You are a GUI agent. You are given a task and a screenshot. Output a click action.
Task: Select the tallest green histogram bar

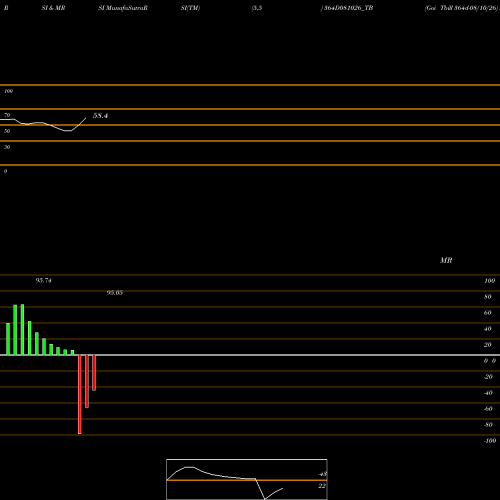(22, 330)
